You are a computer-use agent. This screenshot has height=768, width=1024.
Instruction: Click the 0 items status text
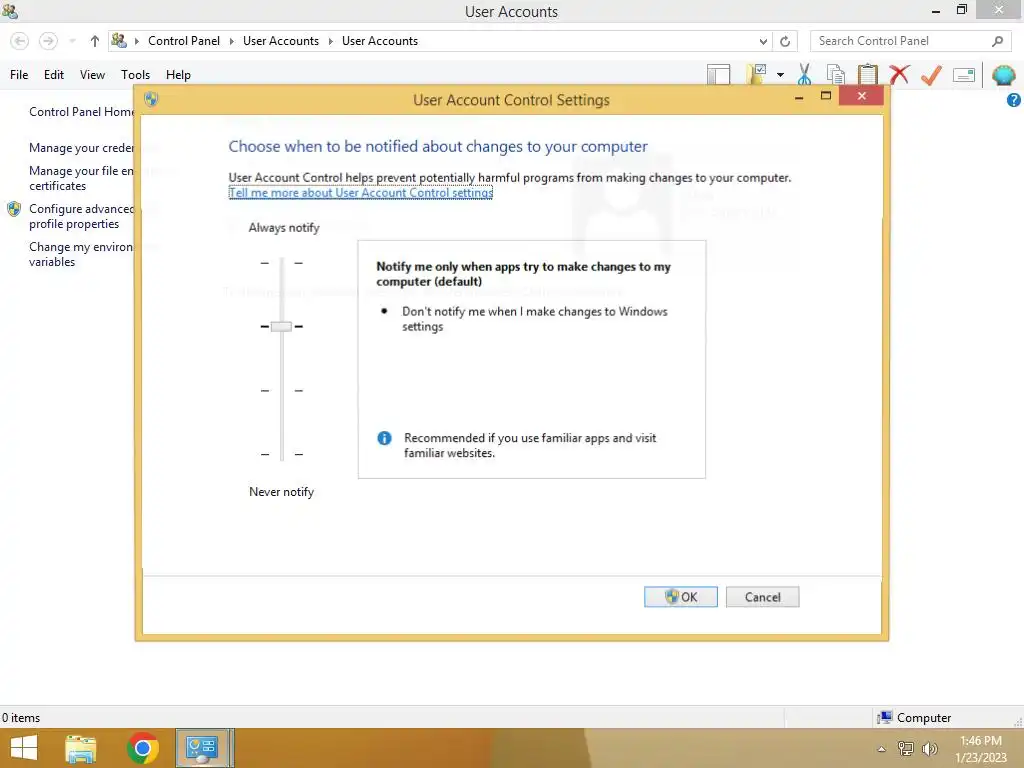pyautogui.click(x=21, y=718)
